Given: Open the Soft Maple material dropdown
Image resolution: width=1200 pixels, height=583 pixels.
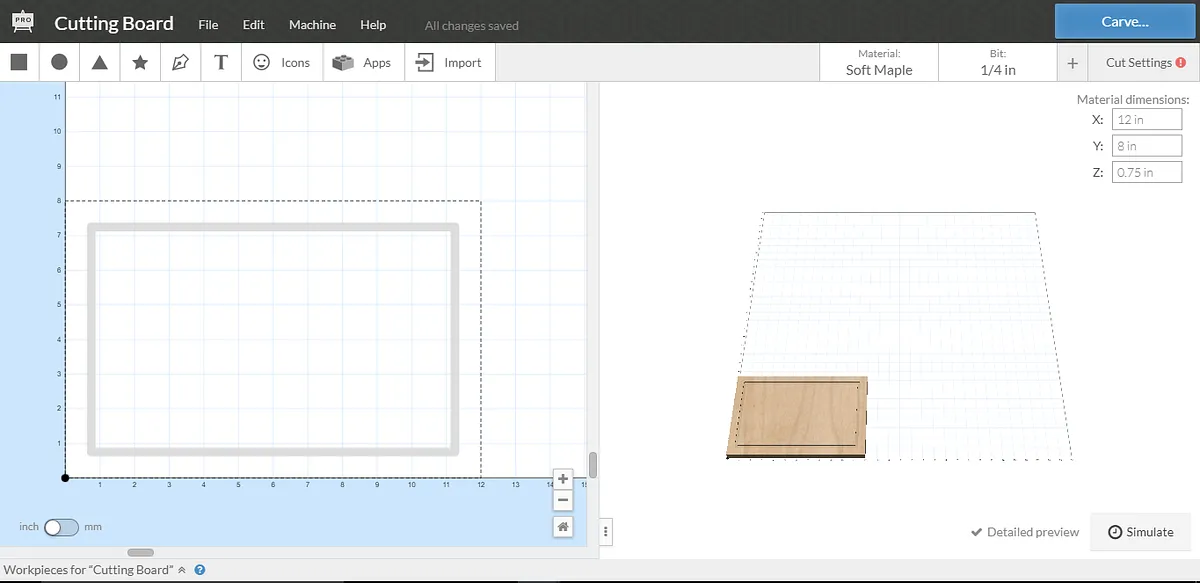Looking at the screenshot, I should coord(879,62).
